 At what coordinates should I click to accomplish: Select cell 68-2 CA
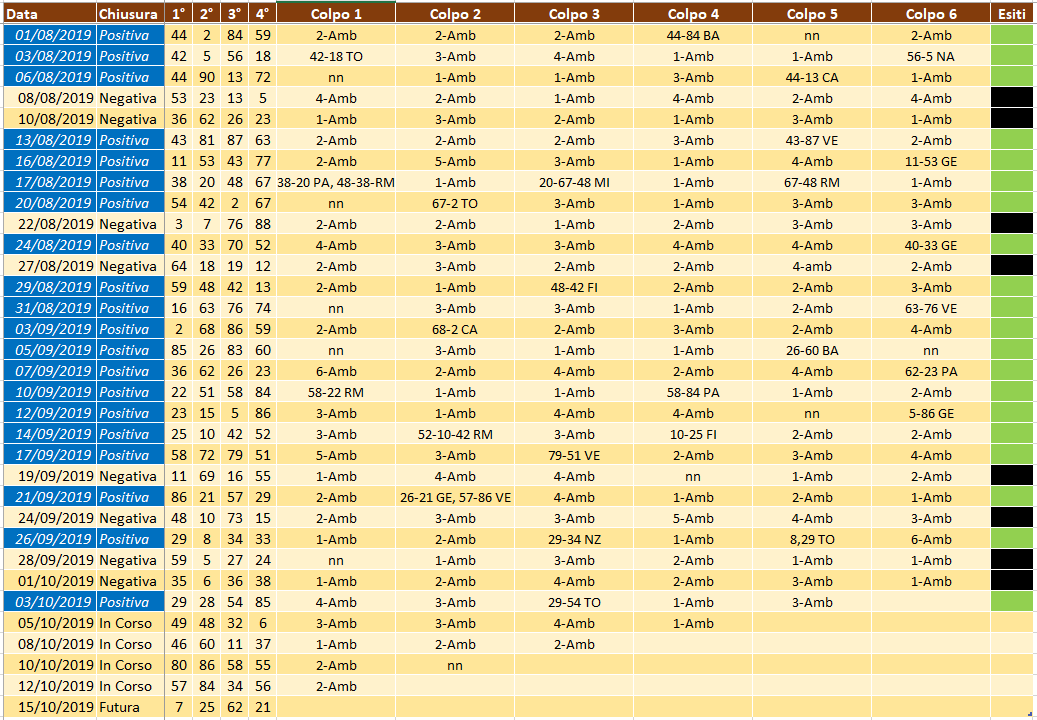[x=455, y=329]
